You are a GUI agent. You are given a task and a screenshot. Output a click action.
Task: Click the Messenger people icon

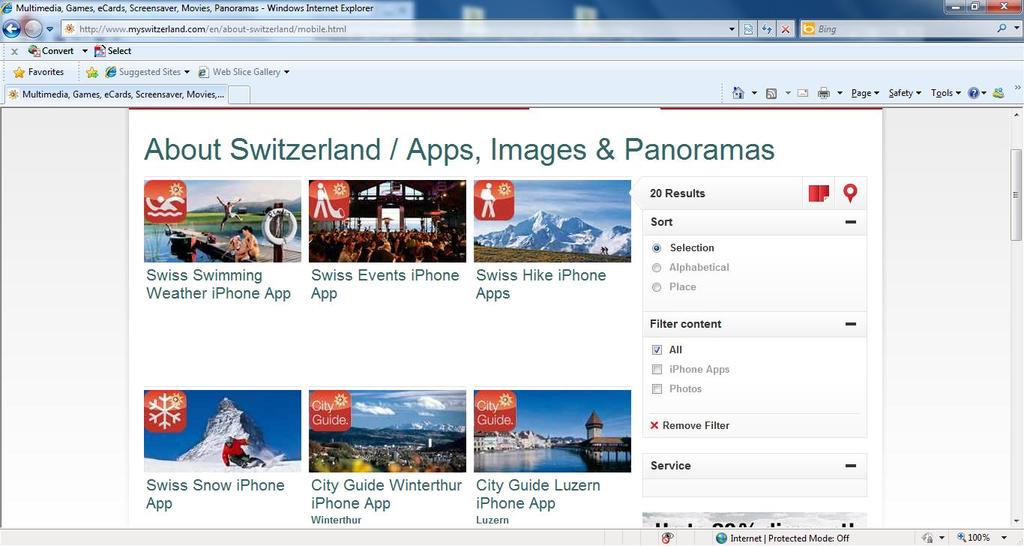point(998,93)
